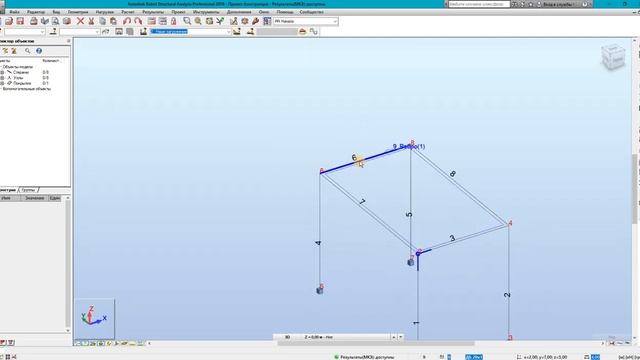Click the Paste icon in toolbar
Screen dimensions: 640x360
[113, 21]
